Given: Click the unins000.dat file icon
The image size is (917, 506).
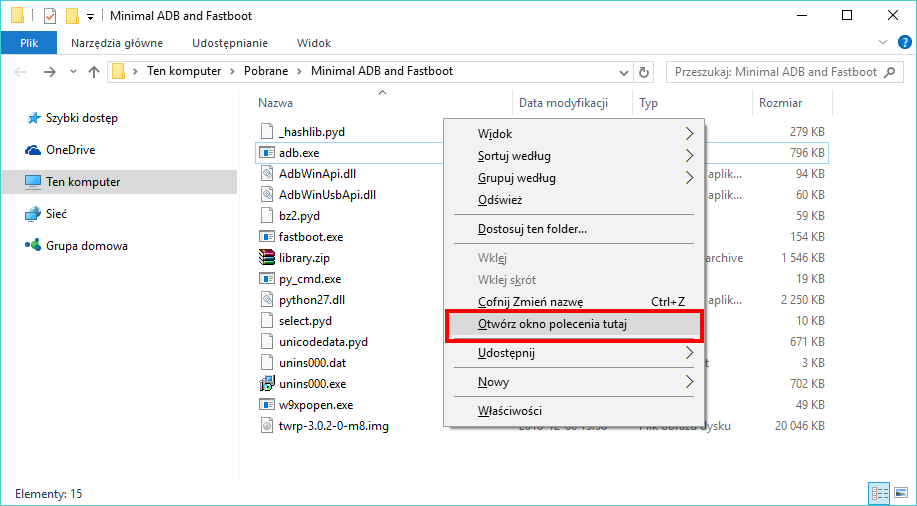Looking at the screenshot, I should tap(267, 363).
